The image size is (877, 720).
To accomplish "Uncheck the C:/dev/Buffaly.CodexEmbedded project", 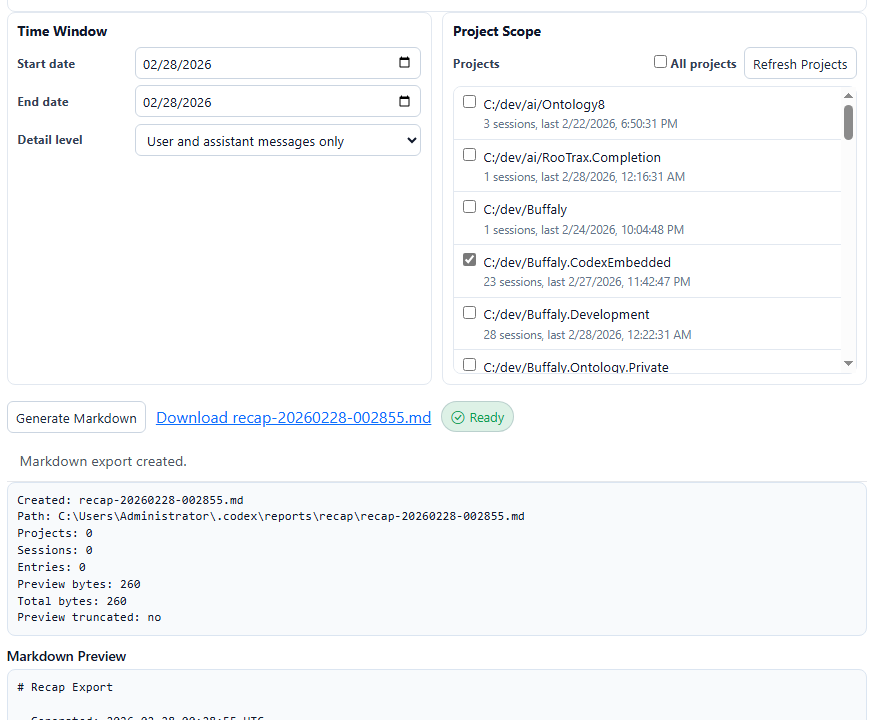I will pos(470,260).
